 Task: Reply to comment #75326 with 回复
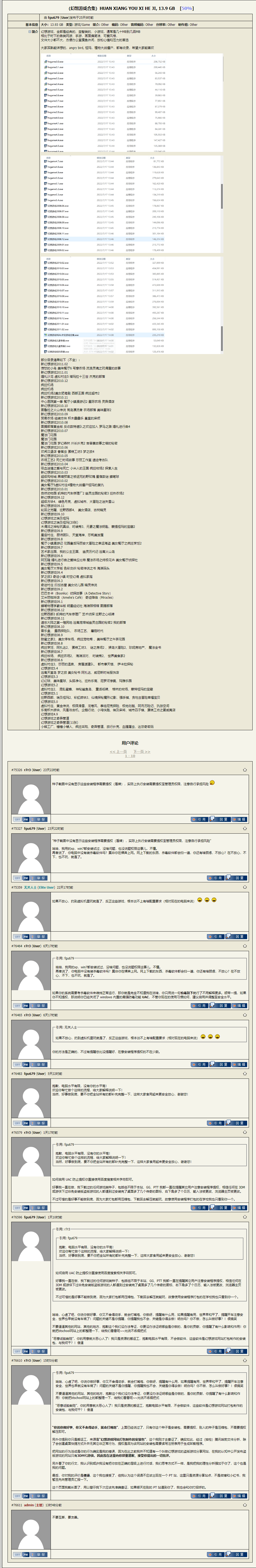[x=220, y=819]
